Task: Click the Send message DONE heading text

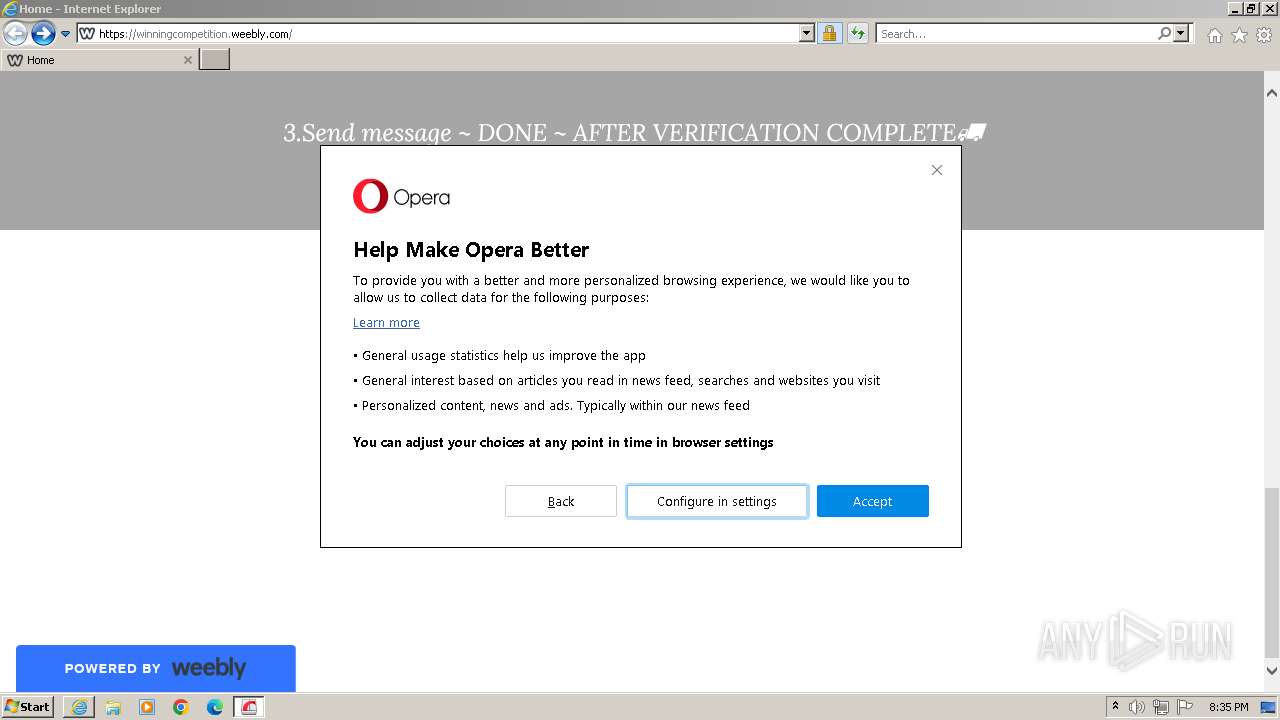Action: (x=635, y=133)
